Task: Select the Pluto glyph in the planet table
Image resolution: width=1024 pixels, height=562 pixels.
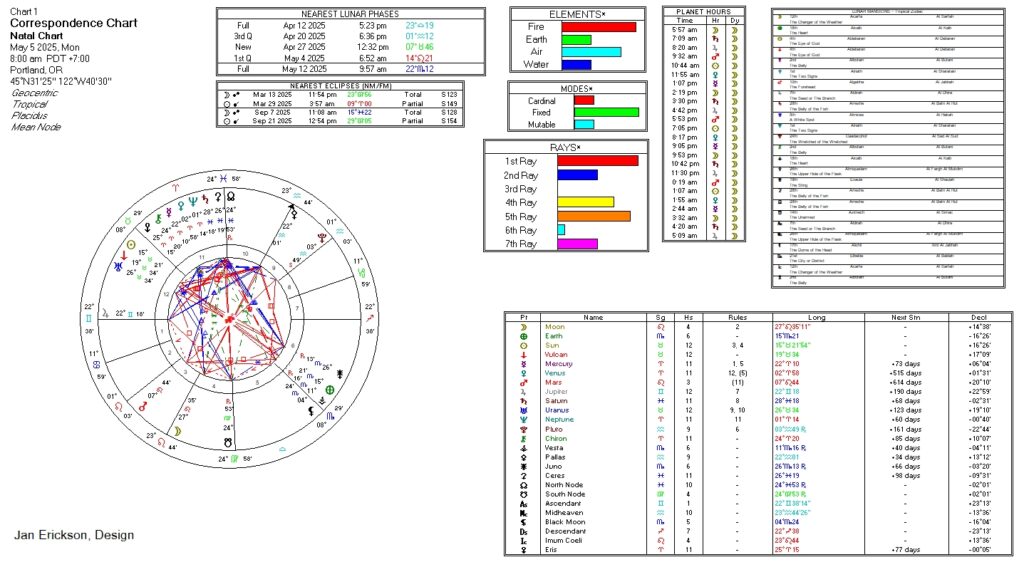Action: click(x=523, y=429)
